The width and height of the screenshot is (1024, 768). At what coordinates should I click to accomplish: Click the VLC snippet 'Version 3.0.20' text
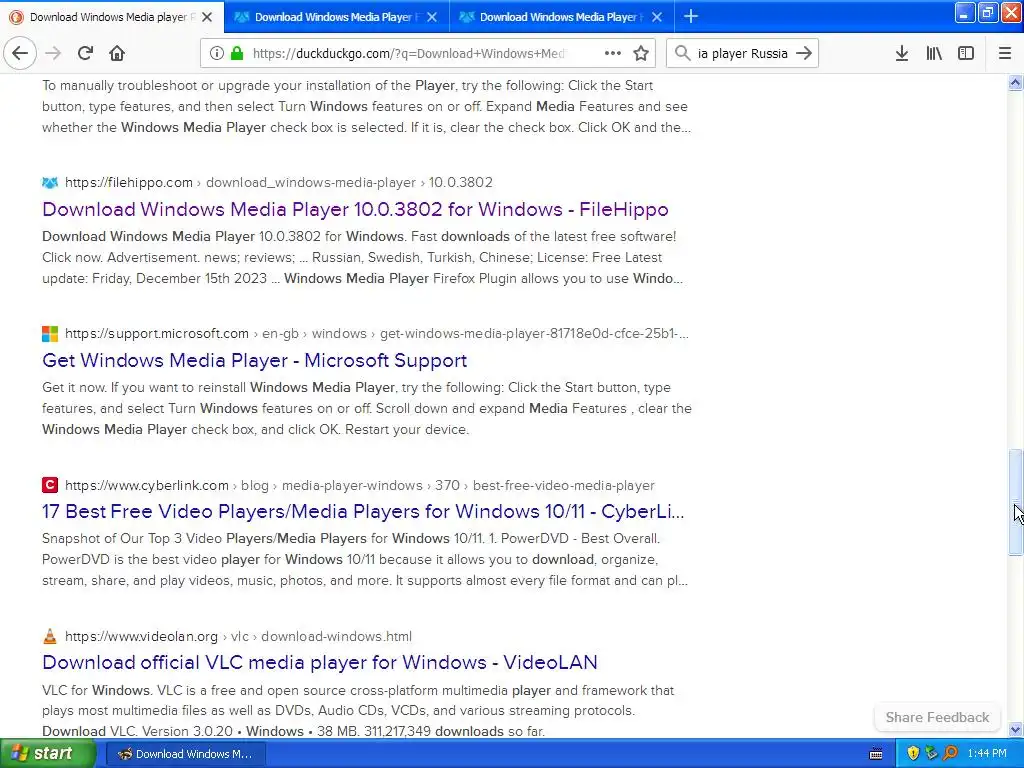click(187, 731)
